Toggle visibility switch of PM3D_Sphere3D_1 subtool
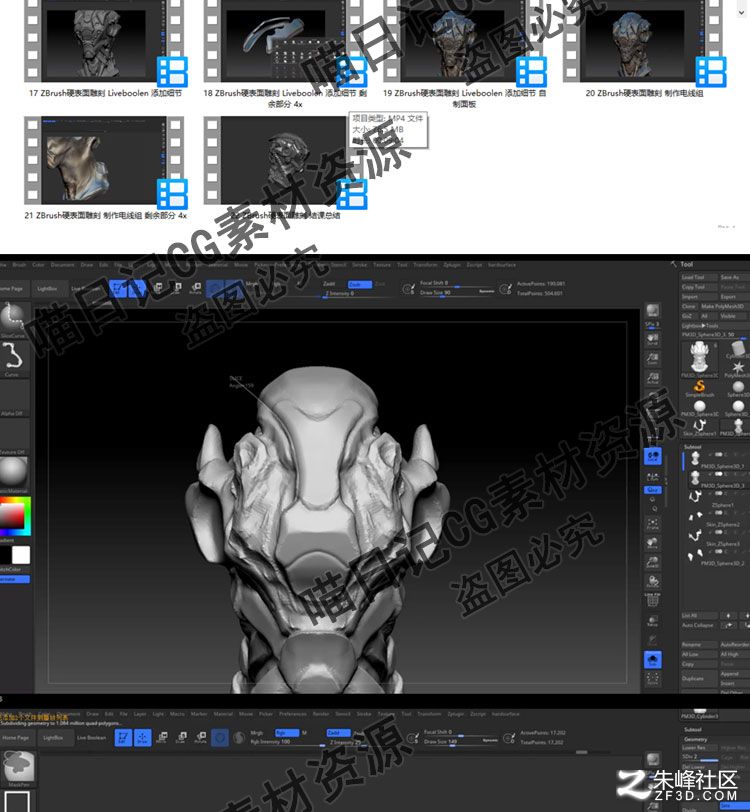 click(x=719, y=454)
